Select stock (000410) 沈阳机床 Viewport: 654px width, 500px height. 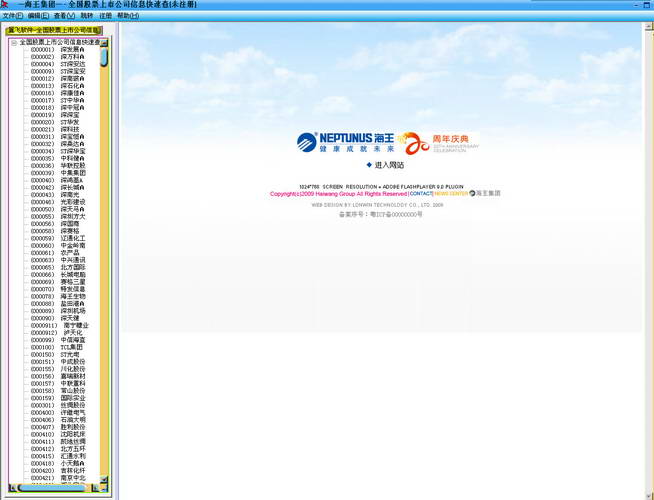(x=58, y=434)
